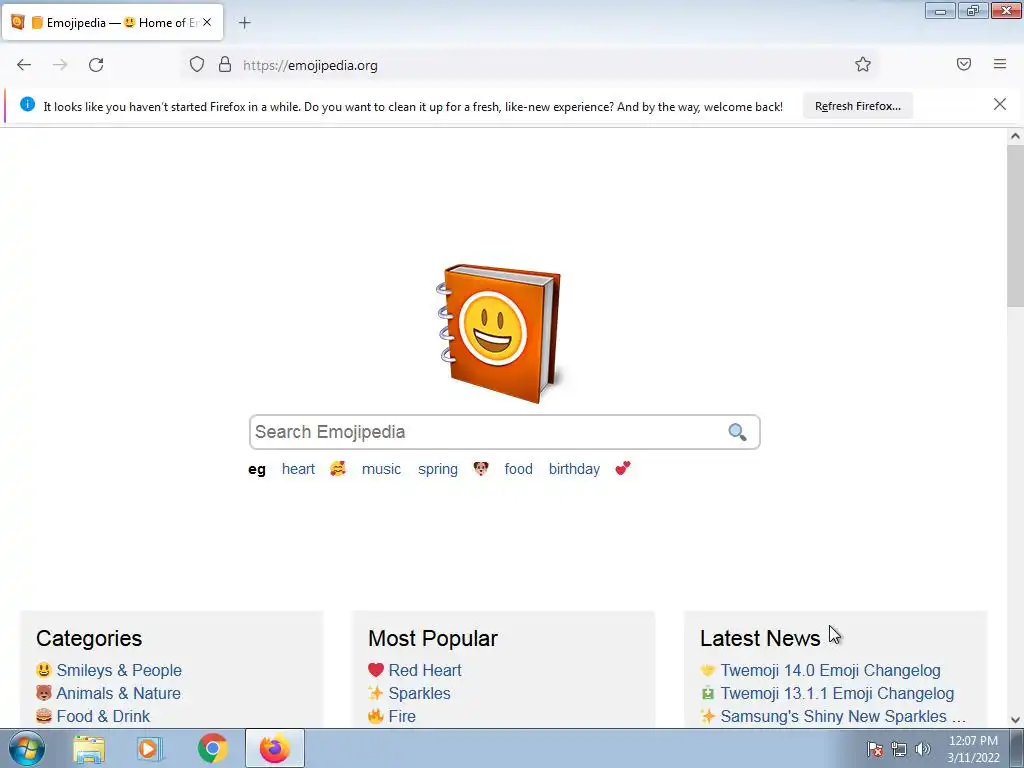This screenshot has width=1024, height=768.
Task: Save page to Pocket icon
Action: 964,64
